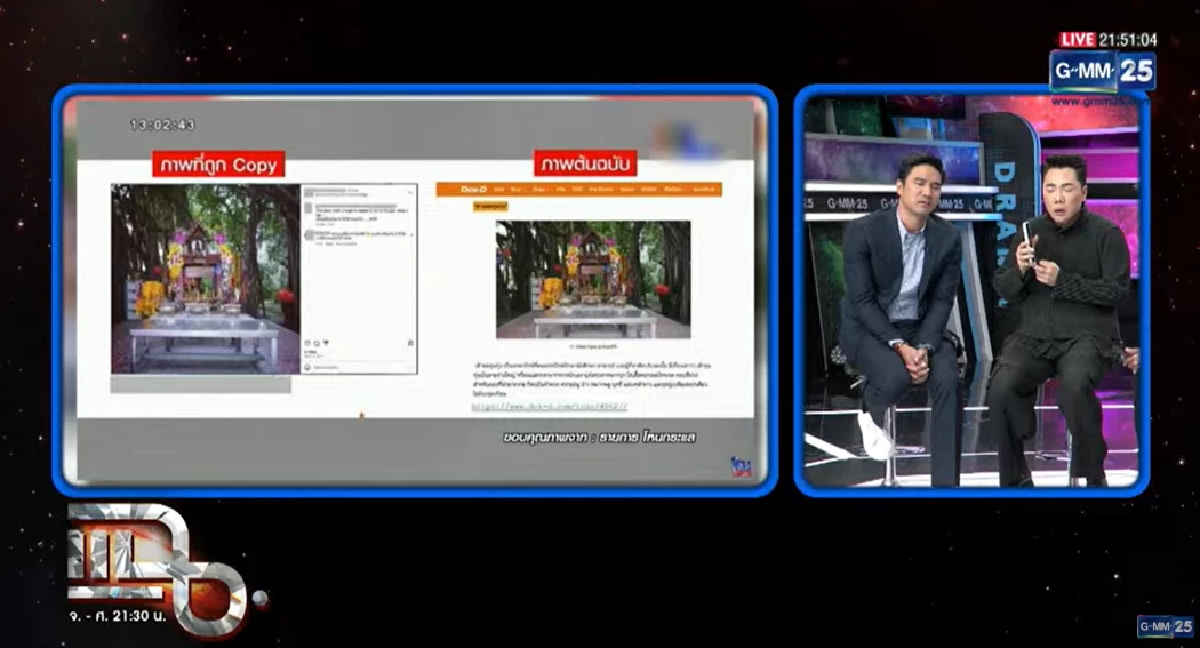1200x648 pixels.
Task: Click the small program logo inside the slide's grey footer
Action: pyautogui.click(x=741, y=466)
